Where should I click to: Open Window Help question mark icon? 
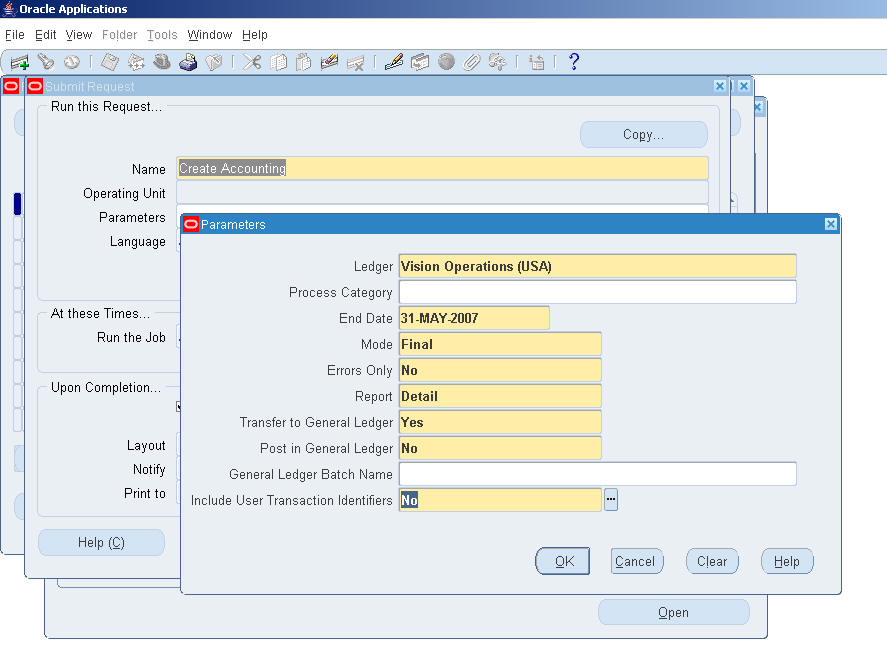pos(573,62)
